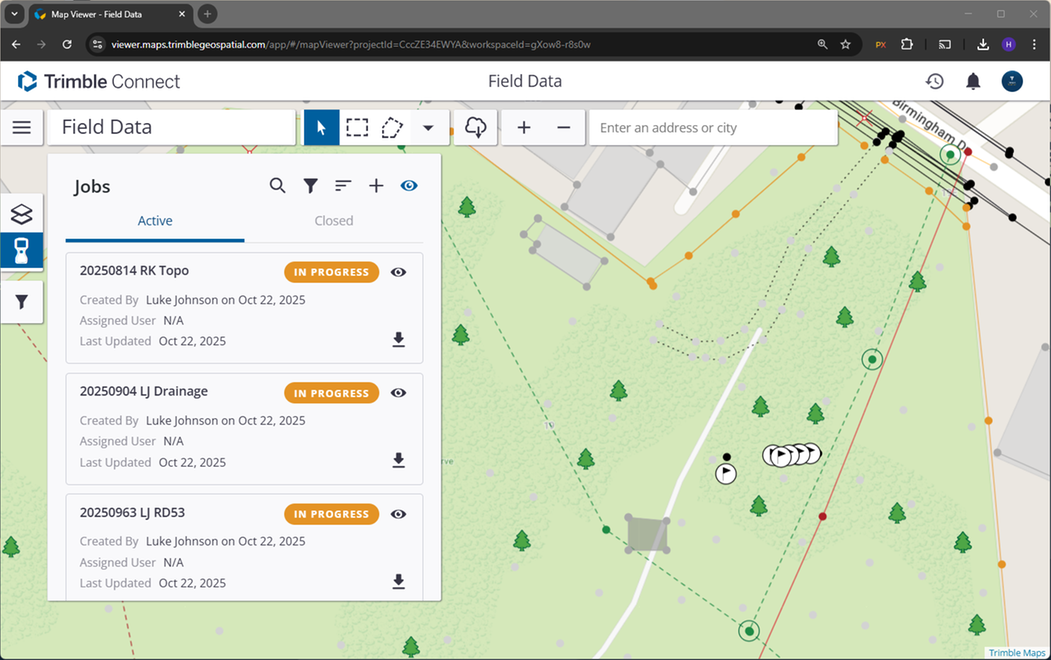Select the rectangle selection tool

[357, 128]
